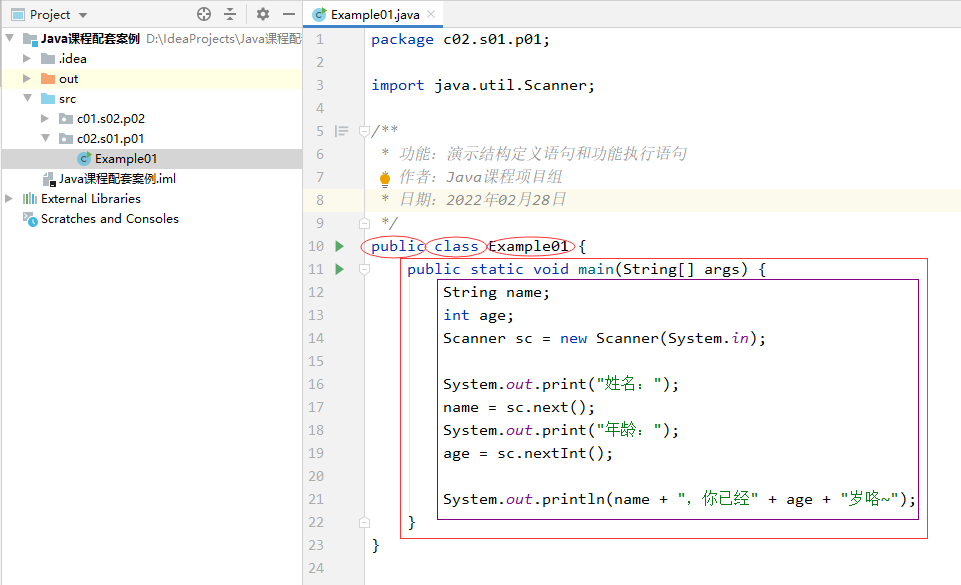Click the Example01 class icon in tree
Screen dimensions: 961x585
pos(84,159)
